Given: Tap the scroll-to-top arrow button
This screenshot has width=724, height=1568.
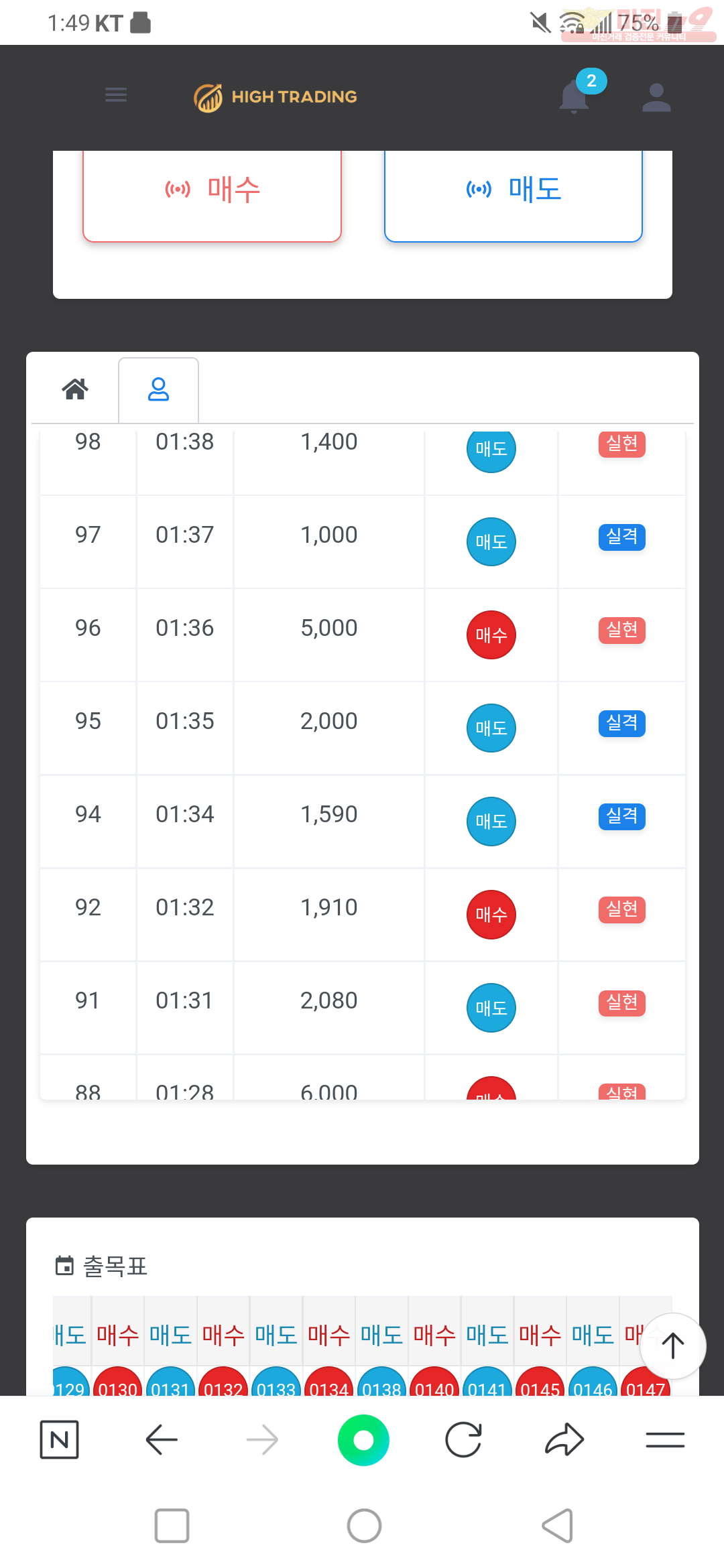Looking at the screenshot, I should [x=673, y=1346].
